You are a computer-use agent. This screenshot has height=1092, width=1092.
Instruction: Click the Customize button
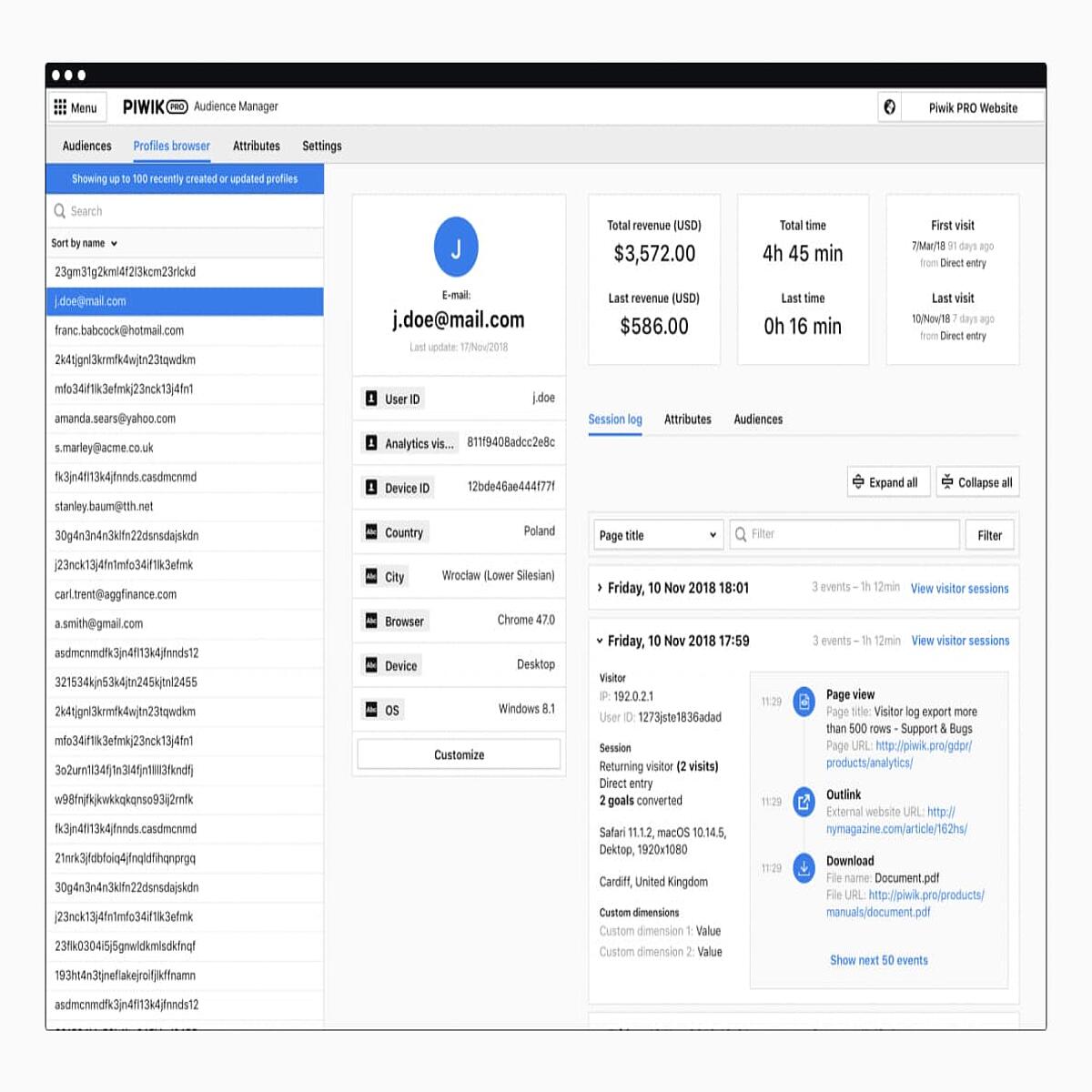click(459, 754)
